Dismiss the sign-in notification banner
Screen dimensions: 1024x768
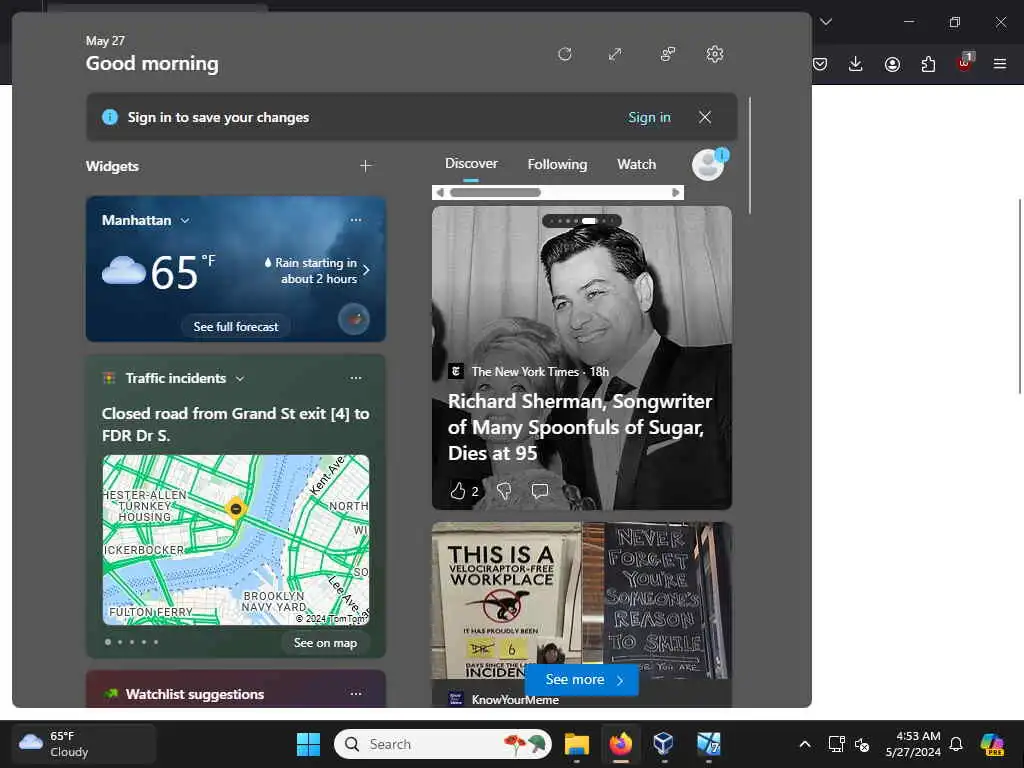tap(705, 117)
